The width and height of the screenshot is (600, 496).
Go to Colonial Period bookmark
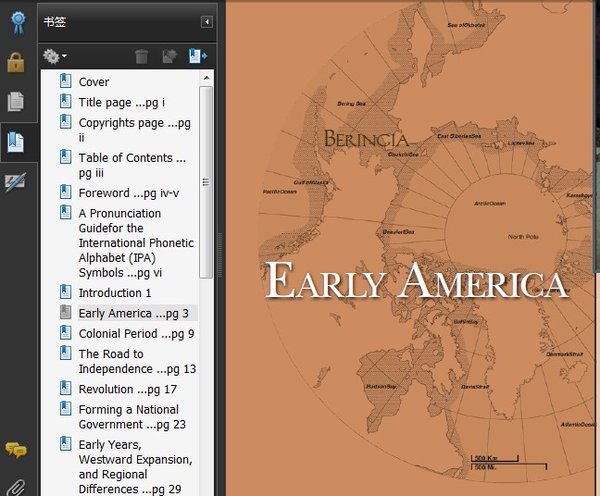click(137, 334)
